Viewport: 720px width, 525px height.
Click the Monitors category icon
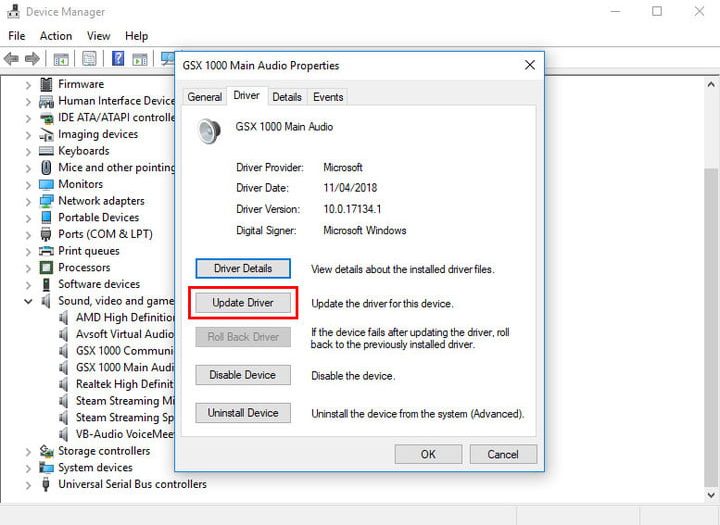click(x=46, y=184)
